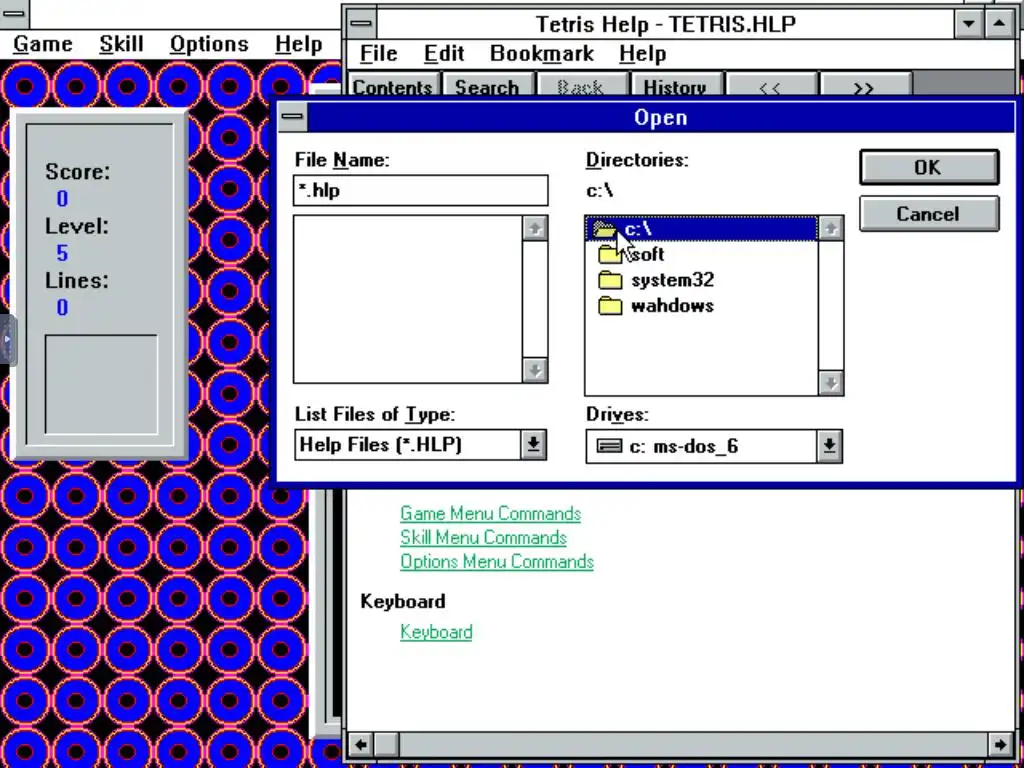Open the Help menu in Tetris window
The width and height of the screenshot is (1024, 768).
pyautogui.click(x=298, y=44)
